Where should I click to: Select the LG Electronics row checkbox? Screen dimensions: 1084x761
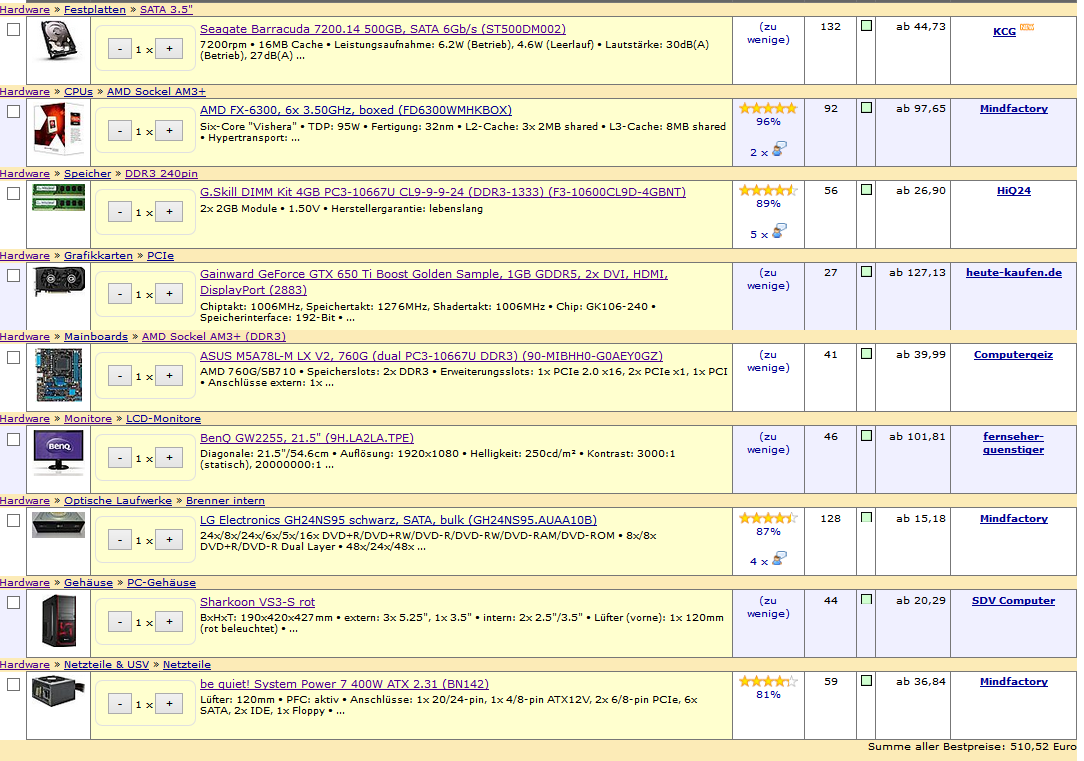click(13, 521)
